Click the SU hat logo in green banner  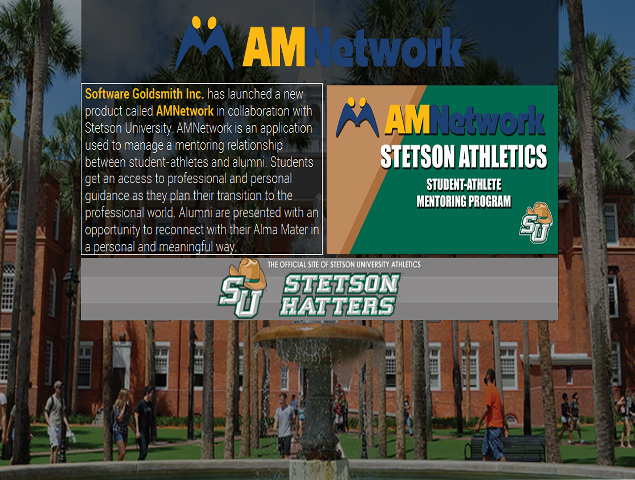coord(534,222)
